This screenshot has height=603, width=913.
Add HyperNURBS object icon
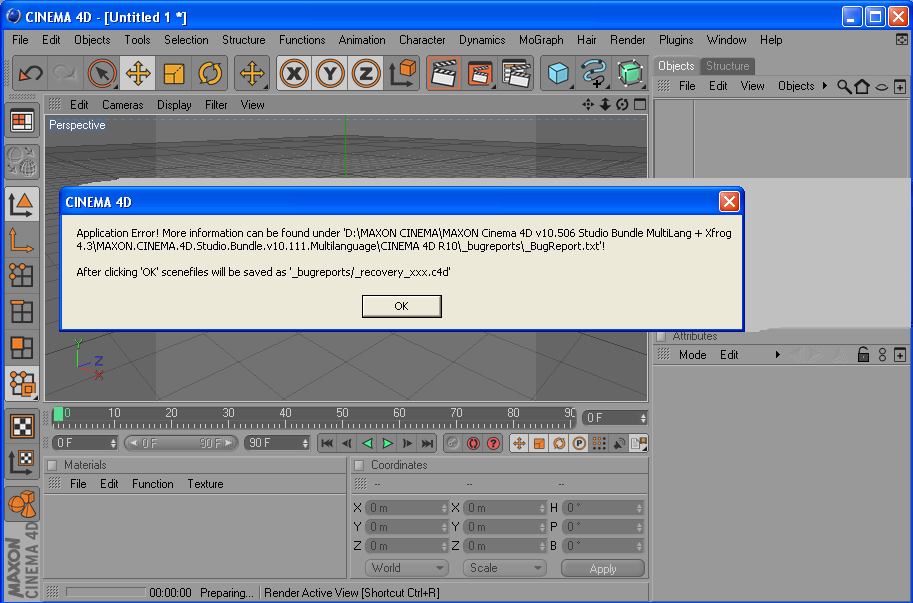tap(631, 73)
